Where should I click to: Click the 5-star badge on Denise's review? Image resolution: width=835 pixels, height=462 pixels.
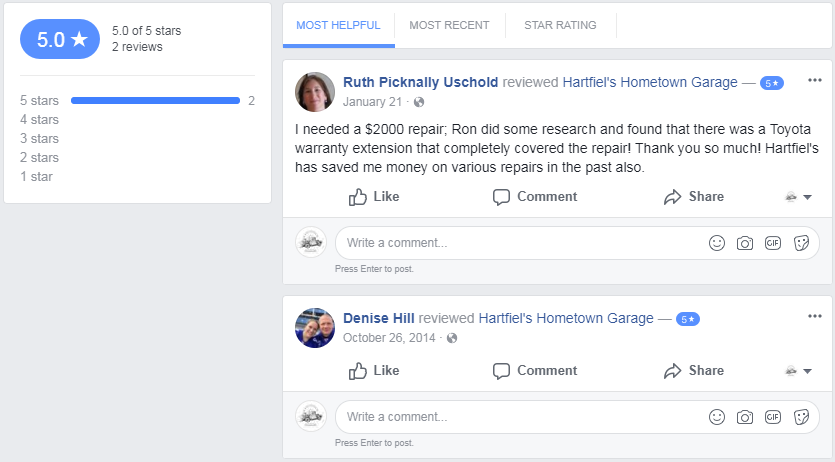pyautogui.click(x=687, y=319)
